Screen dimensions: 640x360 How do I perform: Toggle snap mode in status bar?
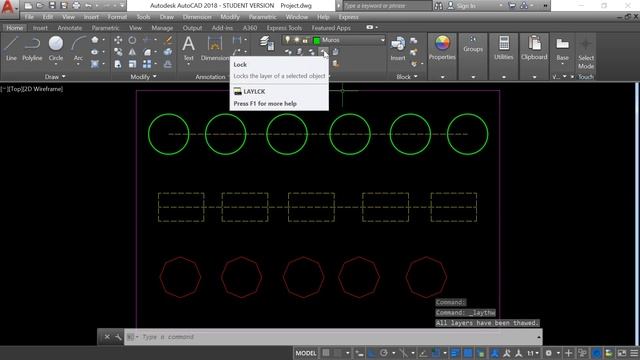[x=338, y=353]
